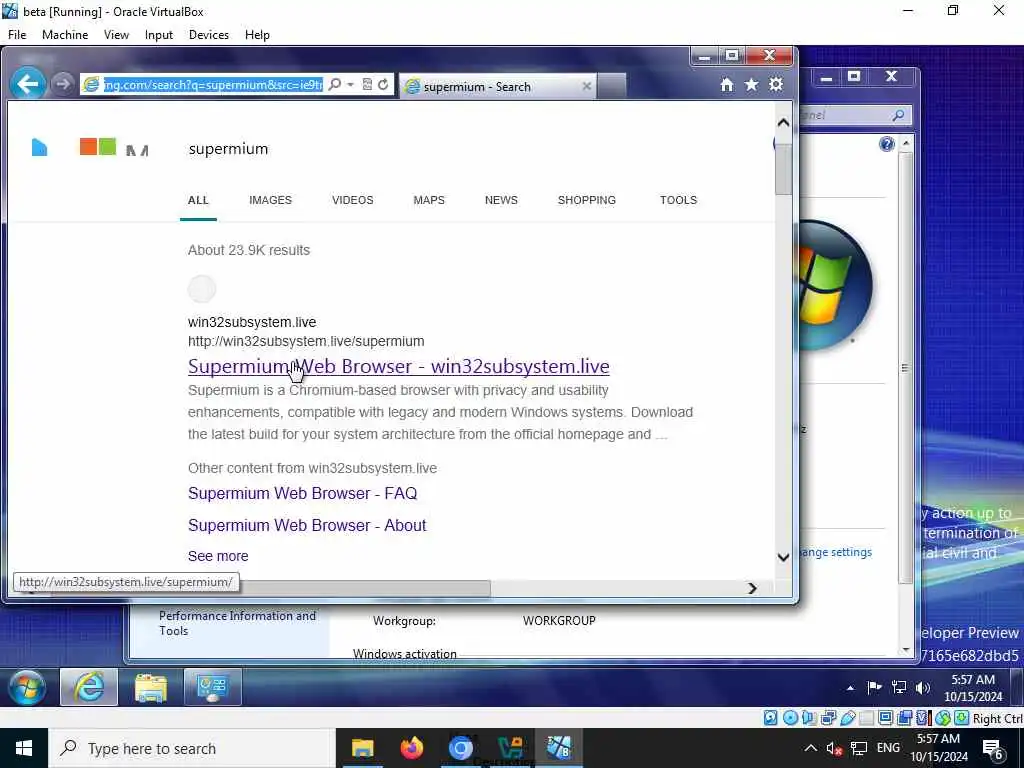Open the VirtualBox Help menu
The image size is (1024, 768).
pos(257,35)
